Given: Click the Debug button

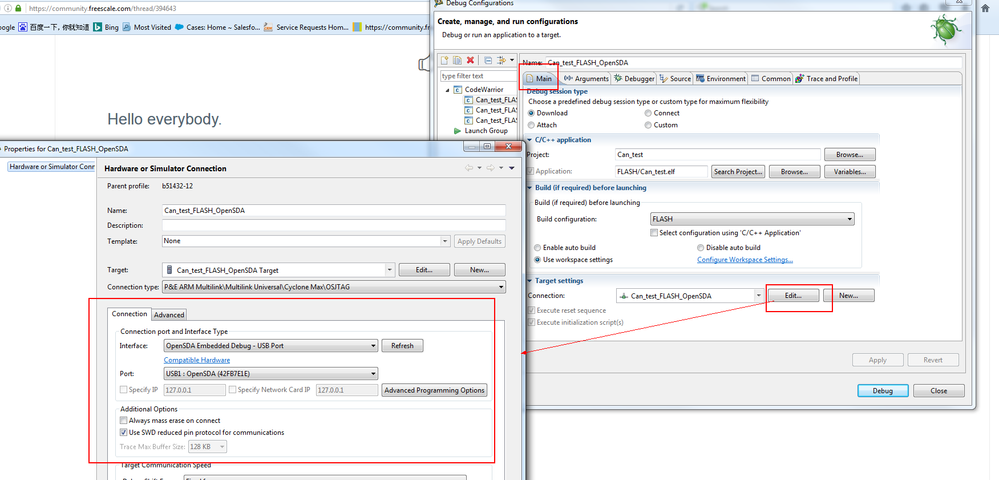Looking at the screenshot, I should point(882,391).
